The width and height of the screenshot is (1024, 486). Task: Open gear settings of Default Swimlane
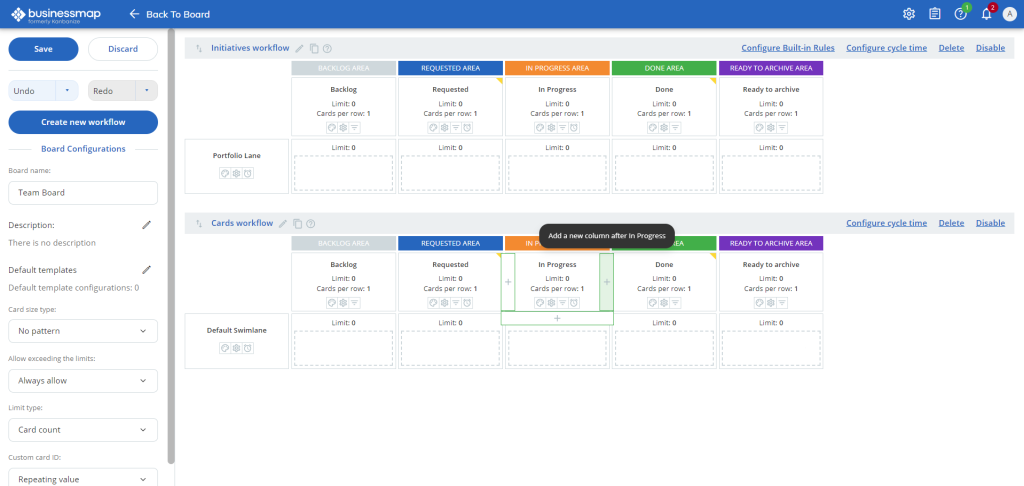click(x=236, y=349)
